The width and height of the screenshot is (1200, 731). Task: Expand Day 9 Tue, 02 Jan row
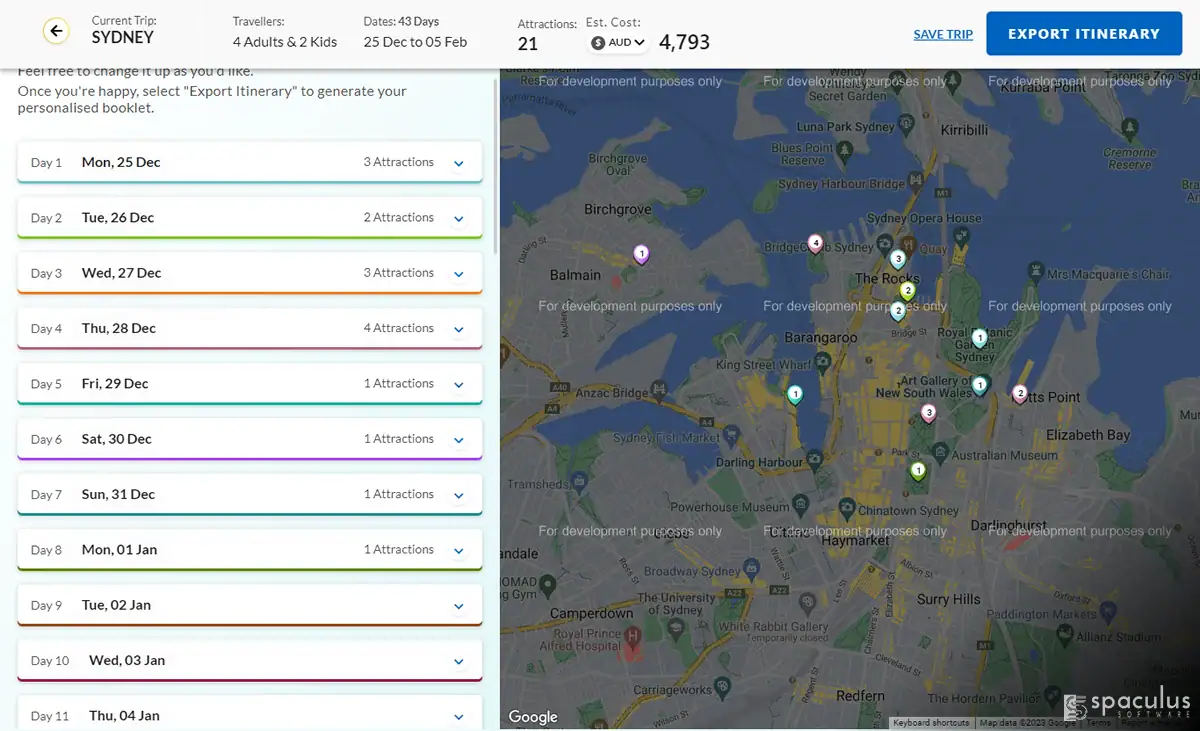point(250,605)
